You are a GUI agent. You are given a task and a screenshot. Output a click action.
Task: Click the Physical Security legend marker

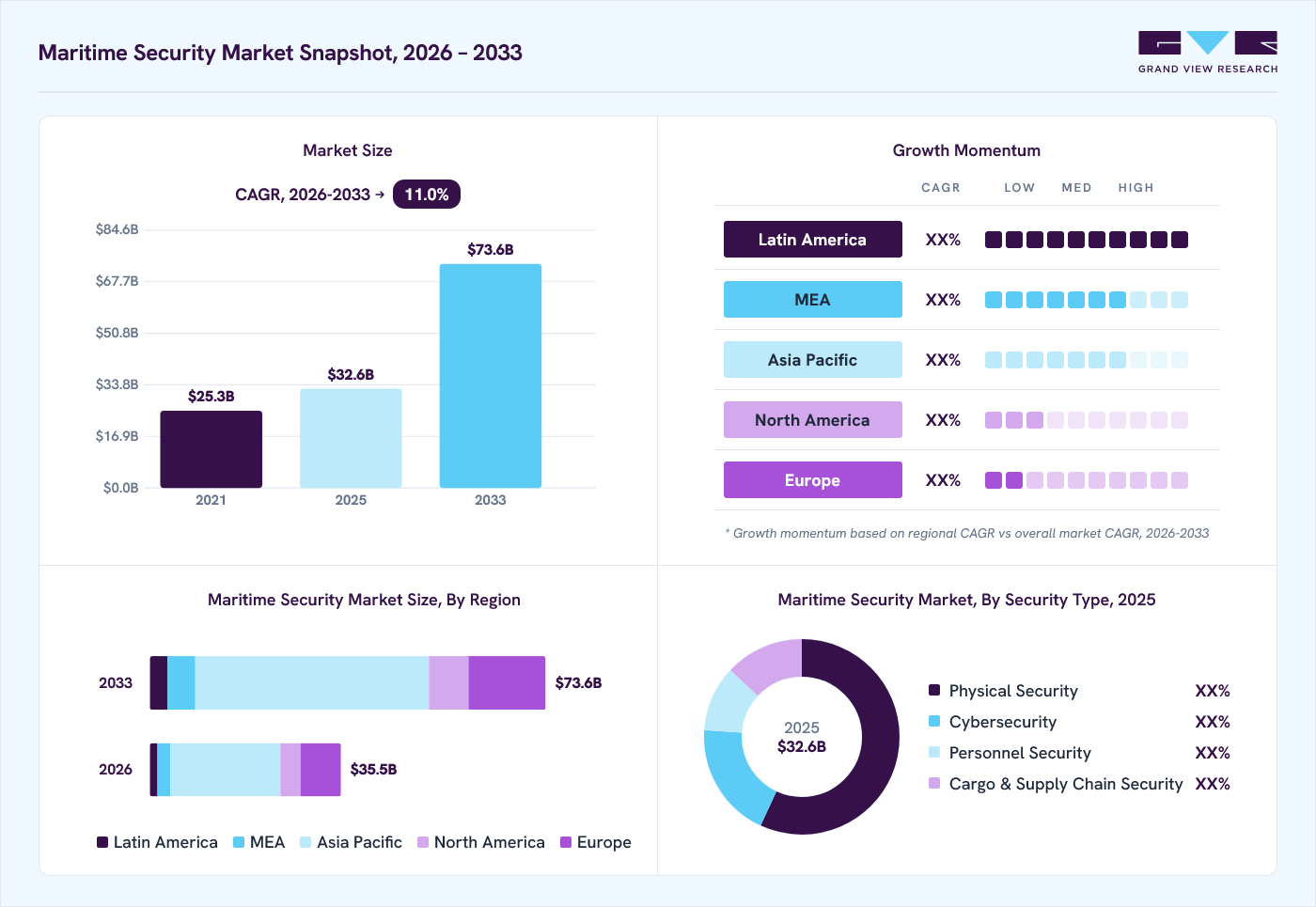pos(934,690)
